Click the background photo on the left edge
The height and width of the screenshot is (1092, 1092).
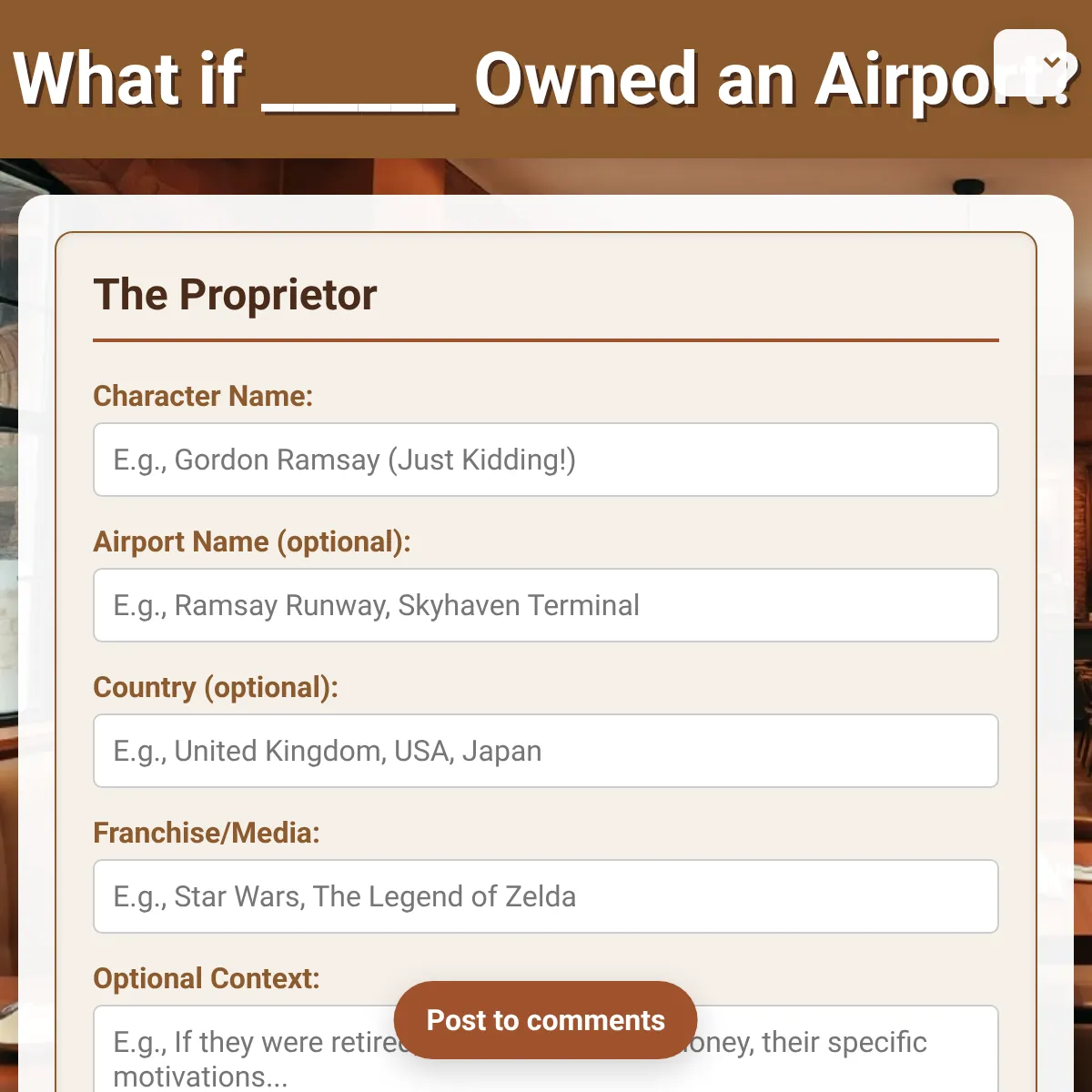point(8,637)
